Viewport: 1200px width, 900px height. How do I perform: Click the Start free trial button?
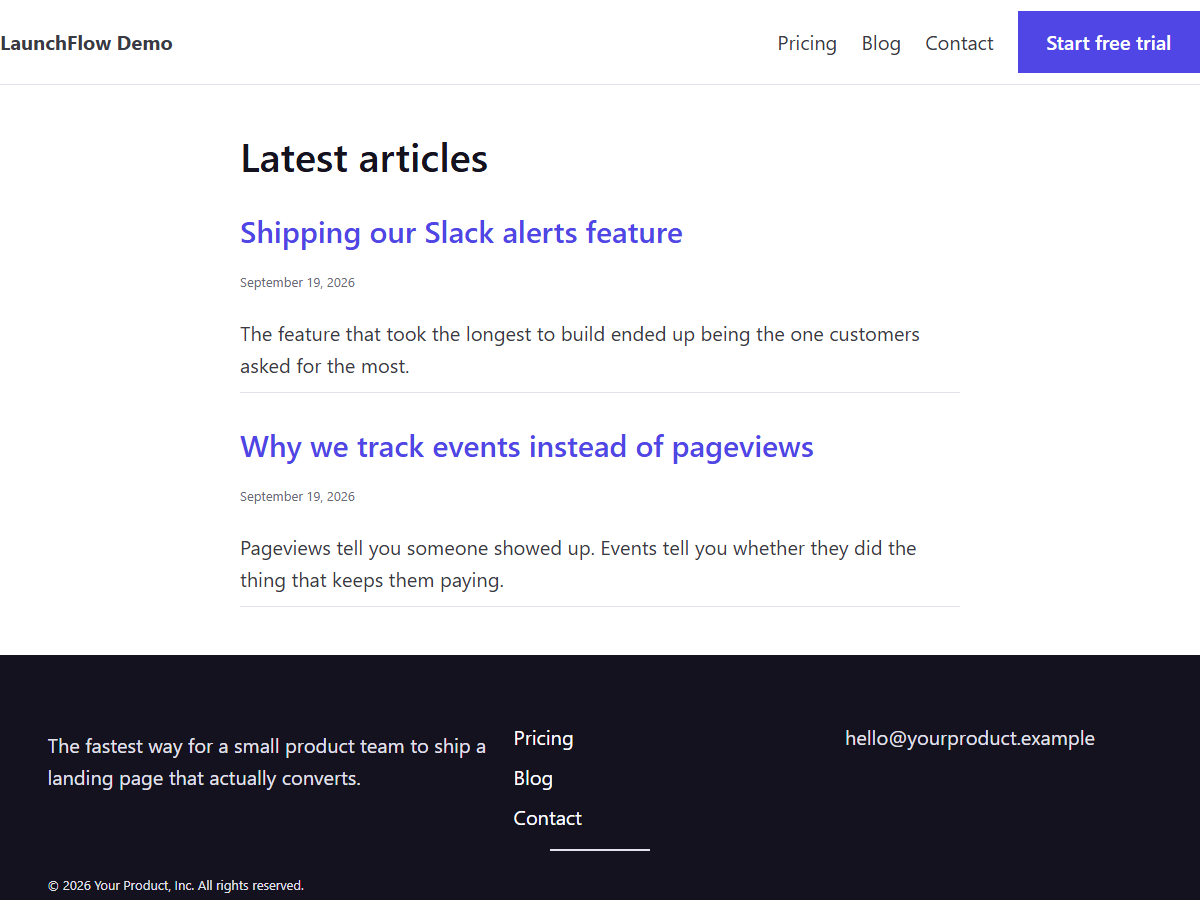click(1109, 43)
